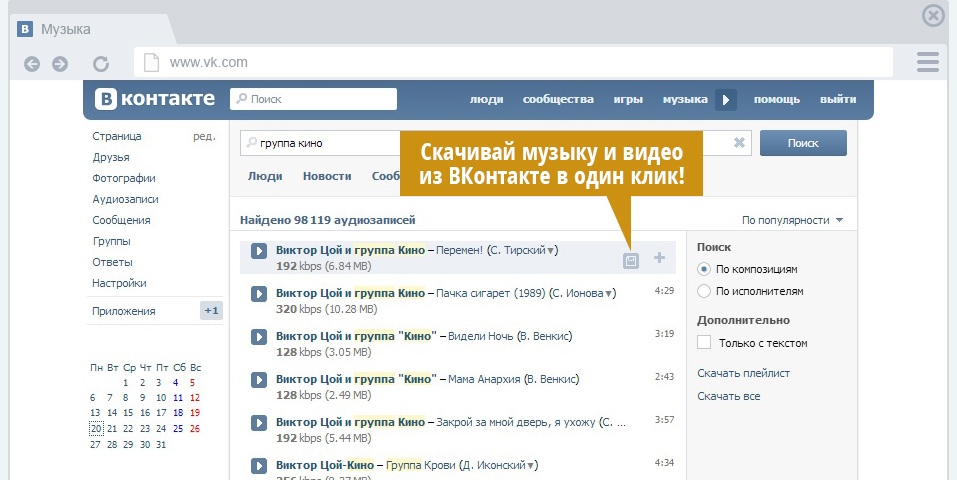This screenshot has height=480, width=957.
Task: Add Перемен! to my audio with the plus icon
Action: pyautogui.click(x=659, y=258)
